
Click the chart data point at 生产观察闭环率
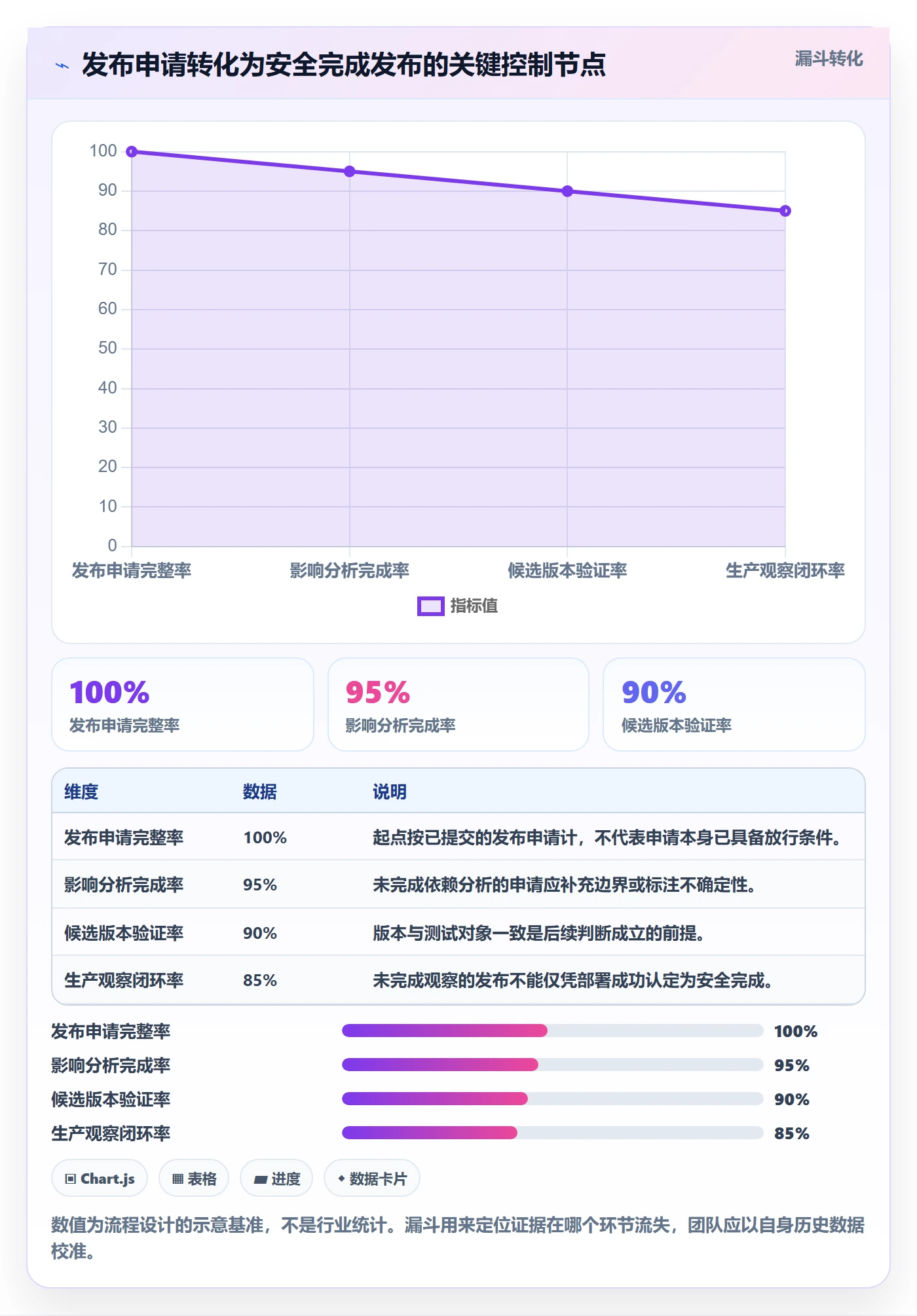(x=785, y=211)
